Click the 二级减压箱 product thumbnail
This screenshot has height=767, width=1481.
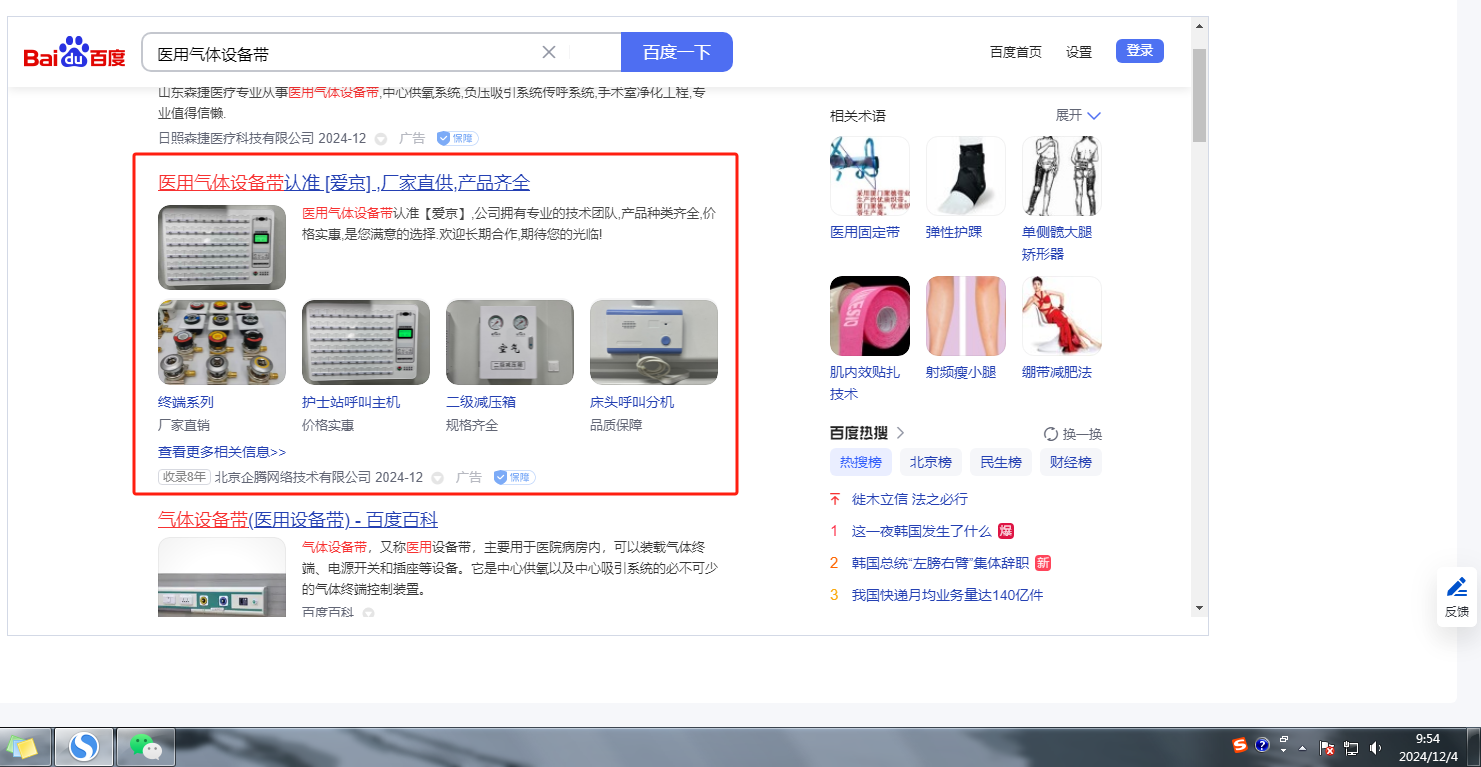tap(510, 342)
